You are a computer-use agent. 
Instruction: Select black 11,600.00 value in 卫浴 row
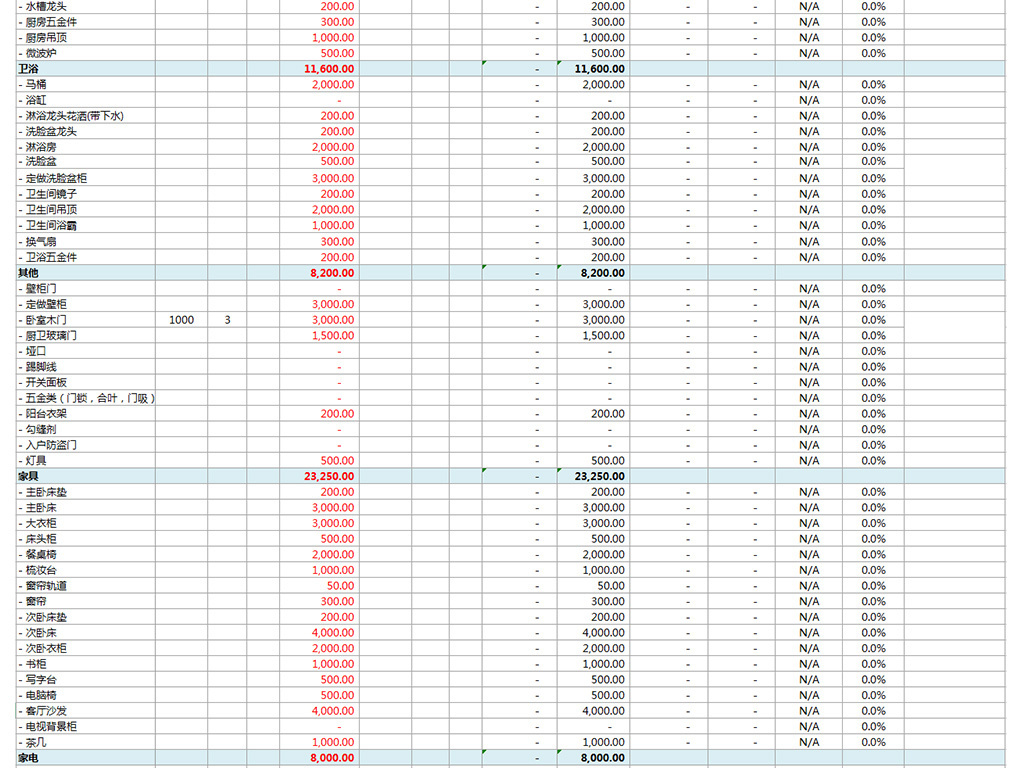(x=600, y=69)
